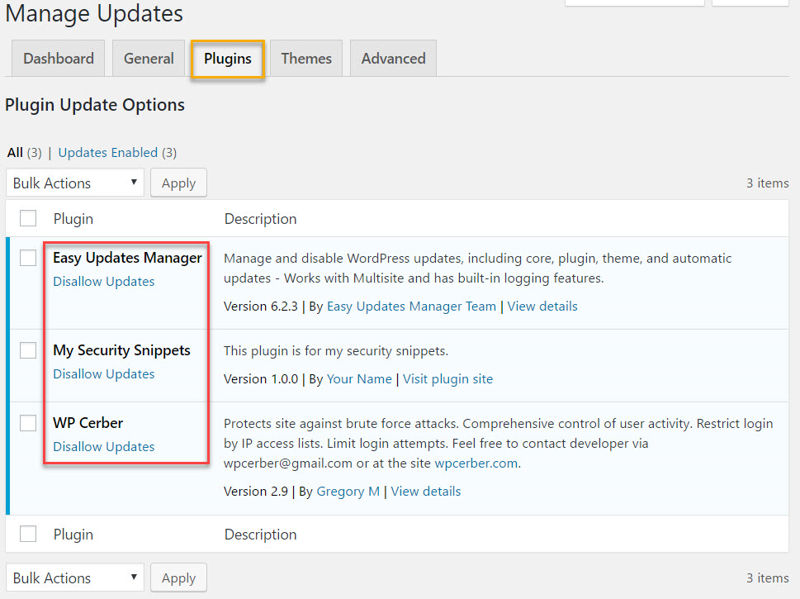Open the bottom Bulk Actions dropdown
Viewport: 800px width, 599px height.
tap(75, 578)
